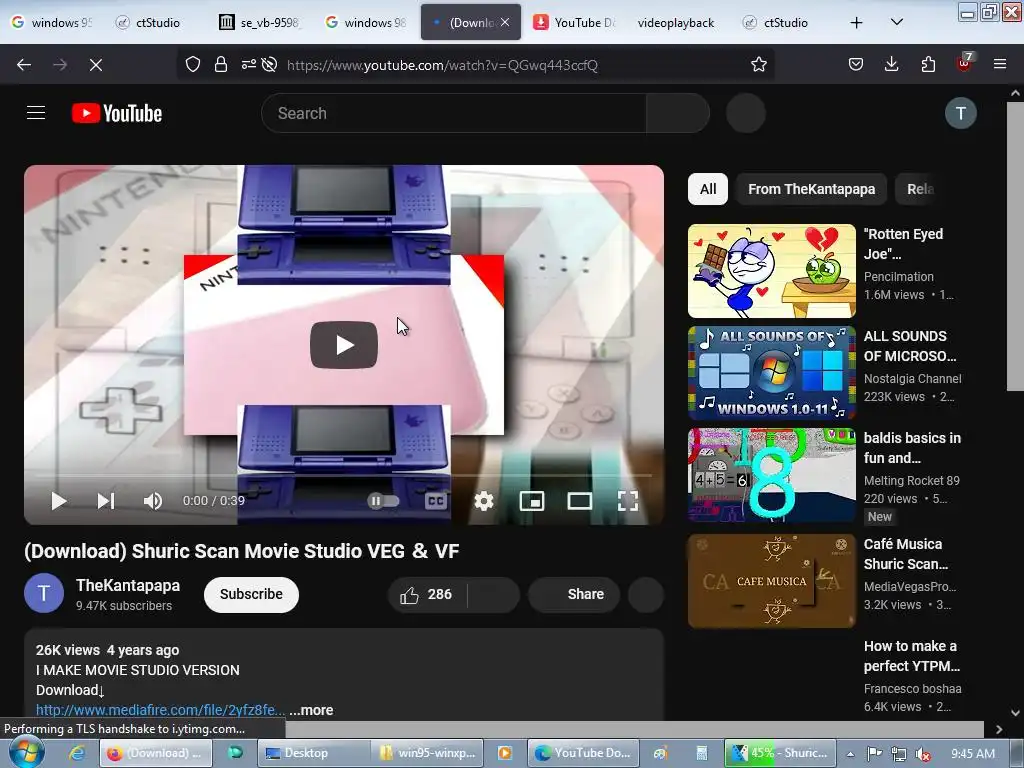Expand the description with ...more

pyautogui.click(x=312, y=710)
